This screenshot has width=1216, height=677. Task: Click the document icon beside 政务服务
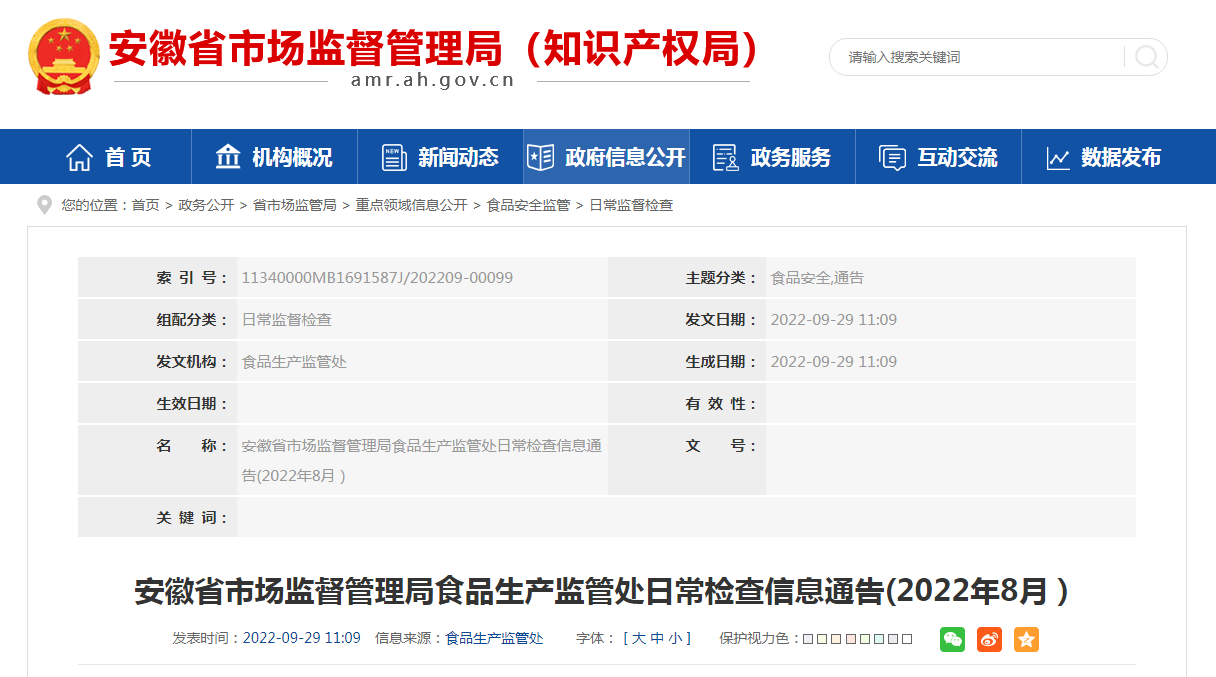(725, 157)
